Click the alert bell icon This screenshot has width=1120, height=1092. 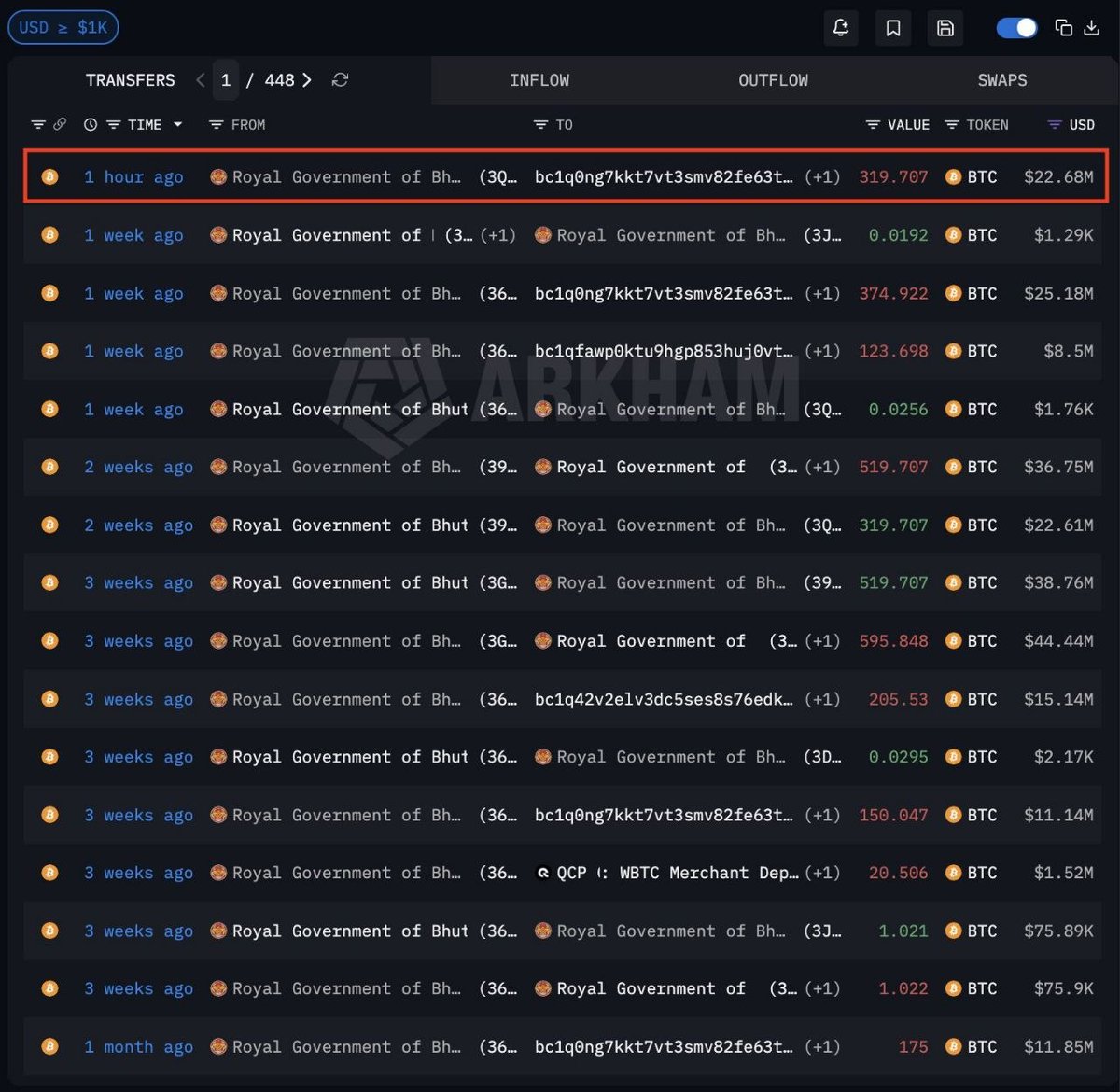coord(840,28)
